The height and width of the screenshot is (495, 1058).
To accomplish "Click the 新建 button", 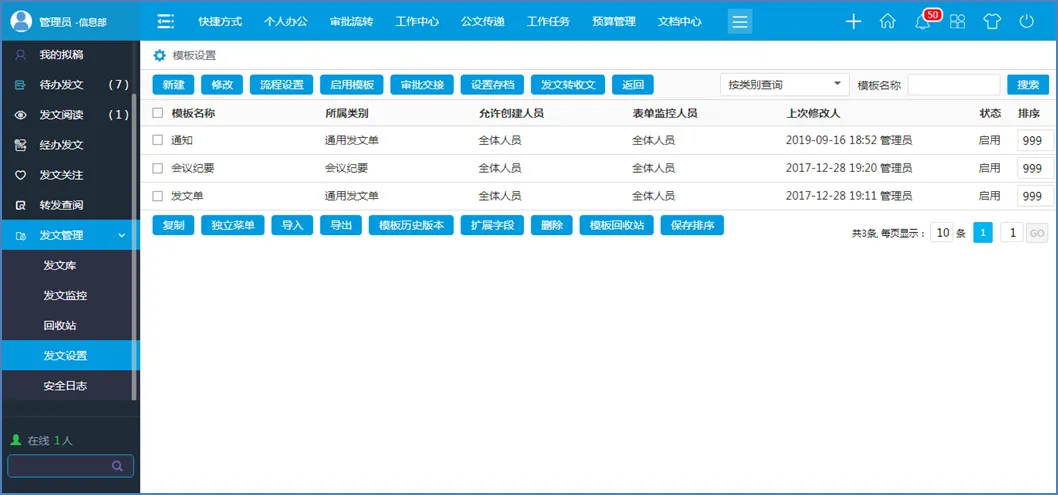I will click(173, 85).
